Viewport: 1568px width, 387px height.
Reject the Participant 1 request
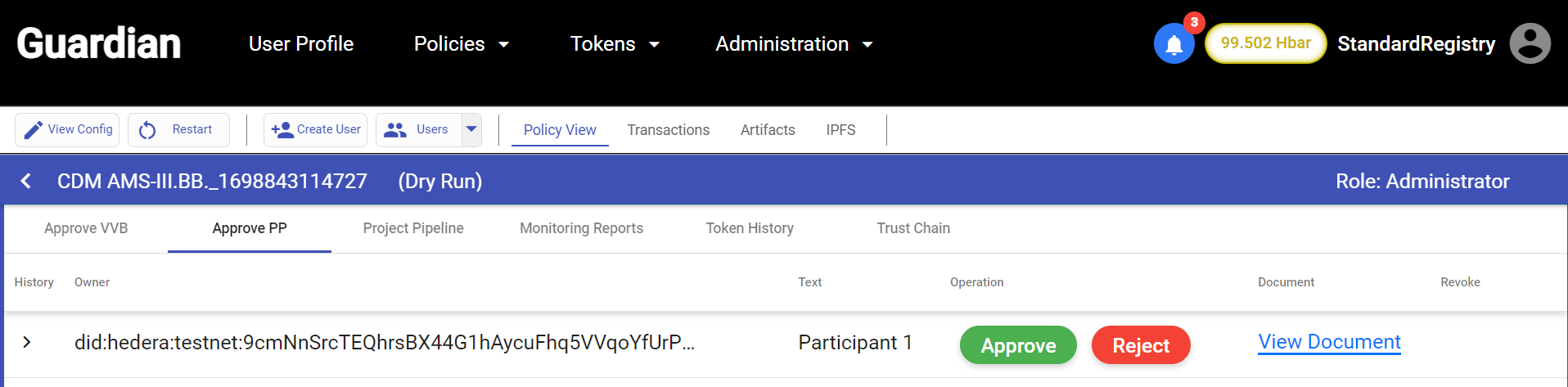[x=1141, y=345]
